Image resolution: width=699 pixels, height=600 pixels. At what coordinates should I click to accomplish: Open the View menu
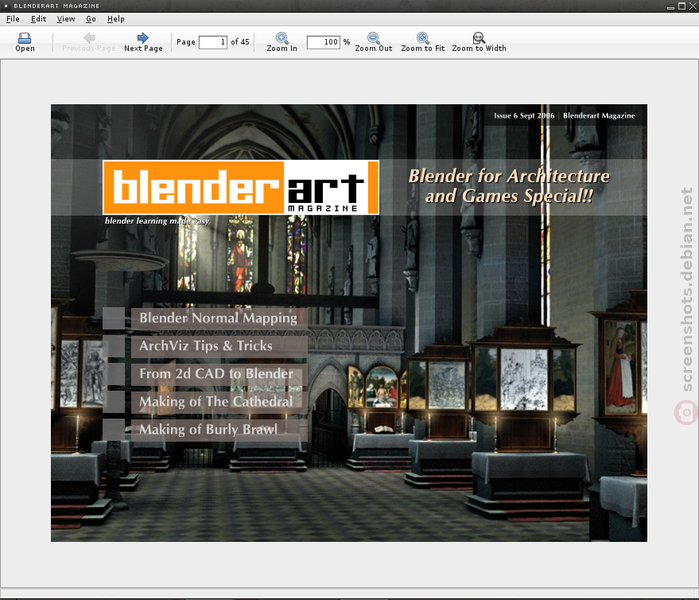[66, 19]
